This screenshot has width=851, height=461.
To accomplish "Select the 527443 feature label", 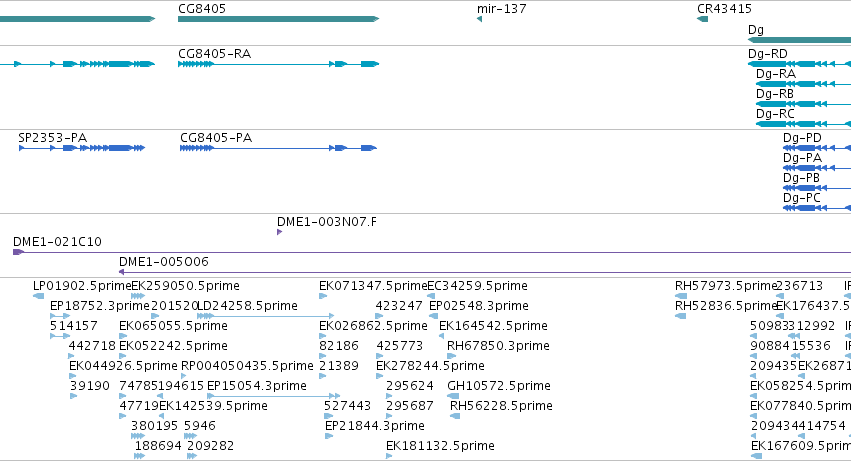I will click(x=347, y=407).
